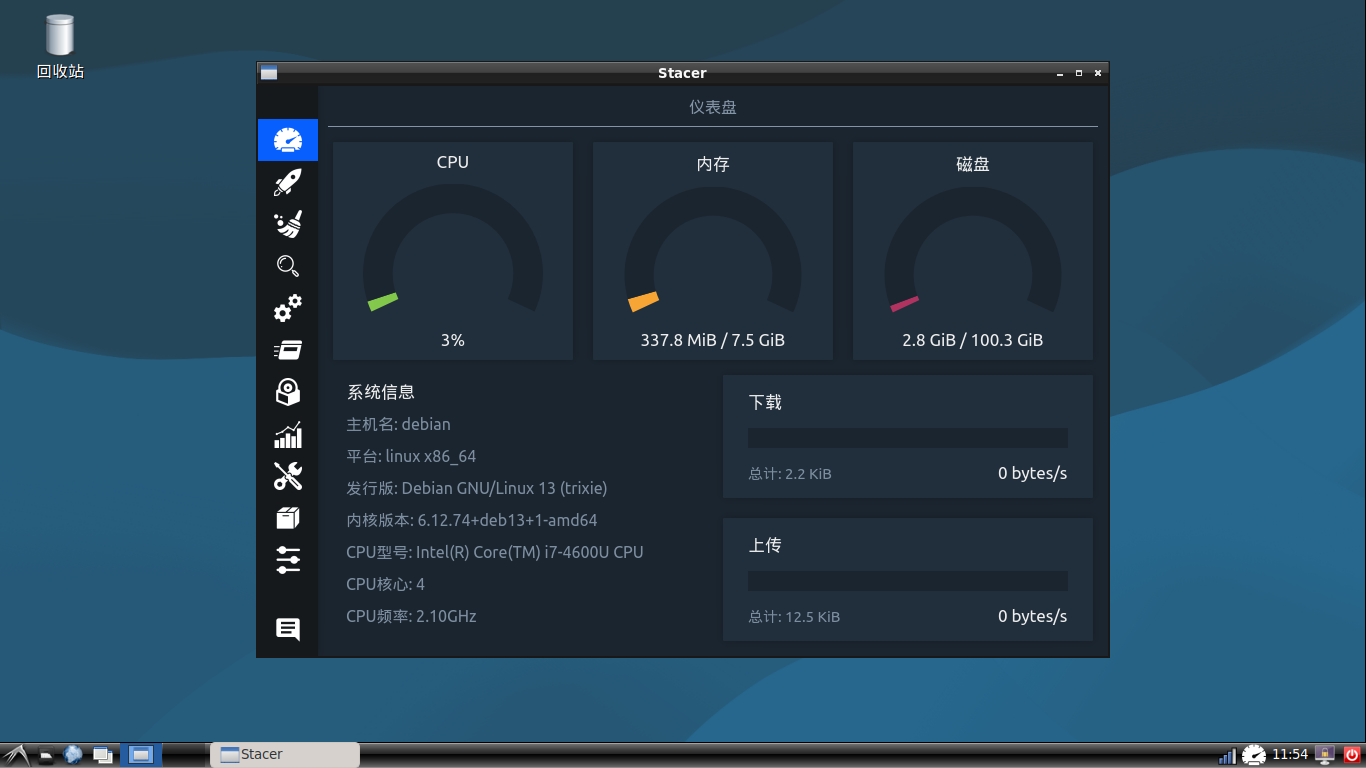Click the Stacer taskbar window button

[x=285, y=755]
